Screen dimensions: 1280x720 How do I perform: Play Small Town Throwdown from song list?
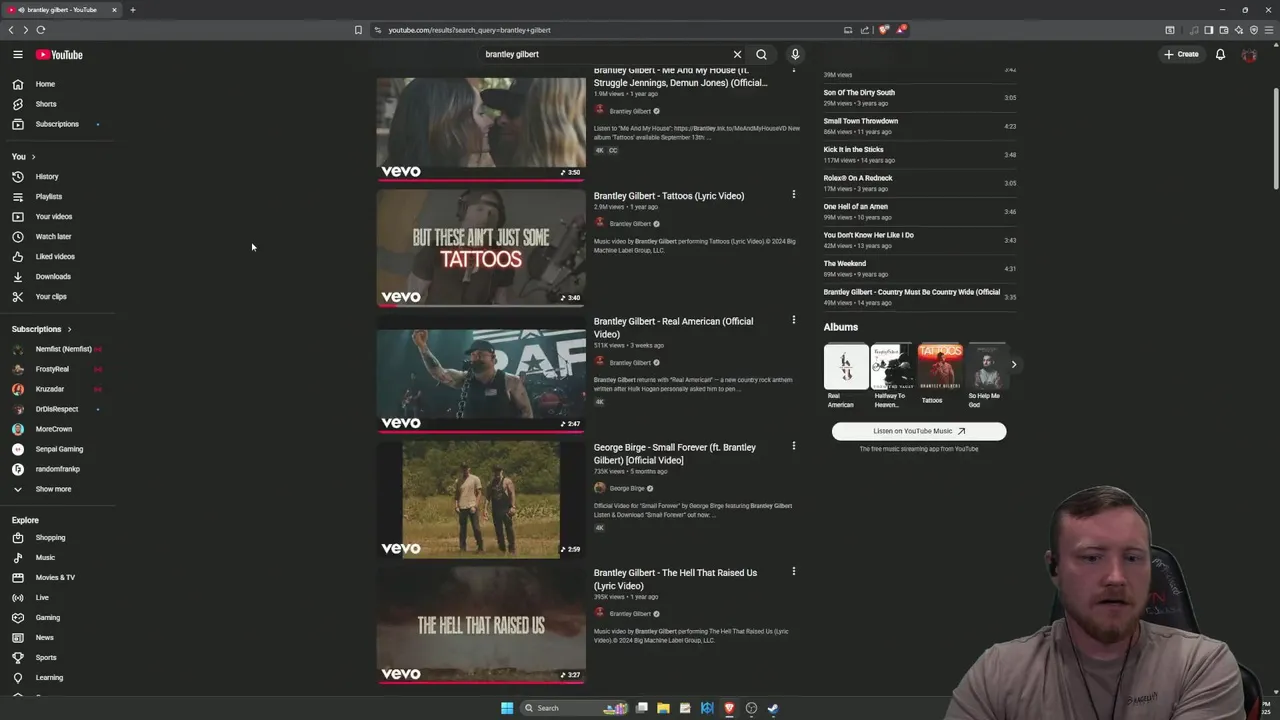861,121
